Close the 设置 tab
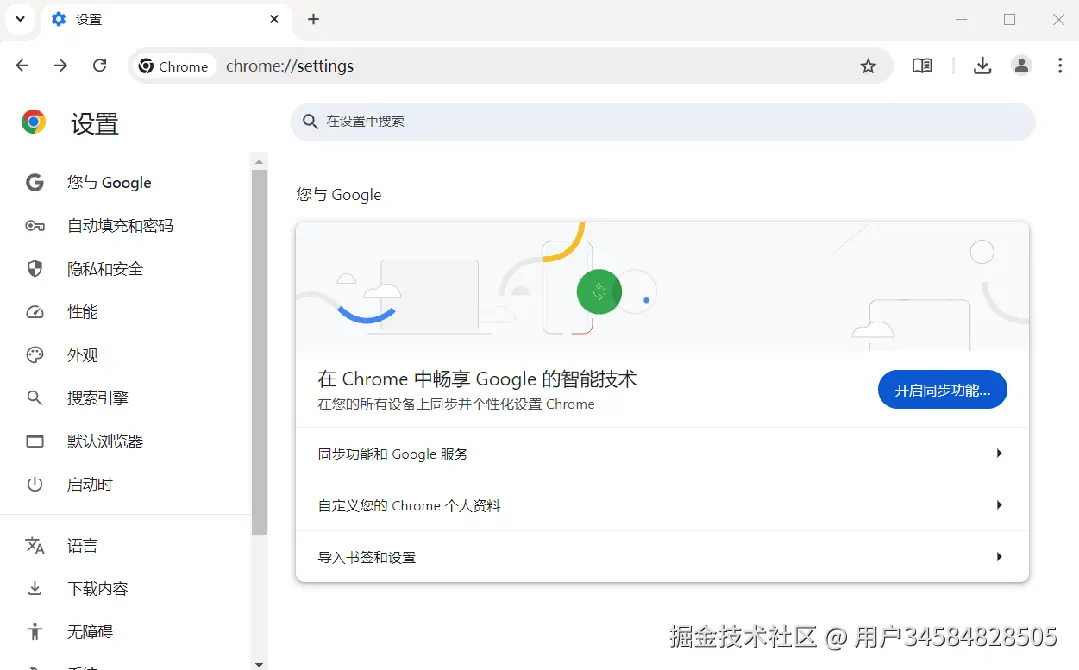The image size is (1079, 670). [275, 19]
